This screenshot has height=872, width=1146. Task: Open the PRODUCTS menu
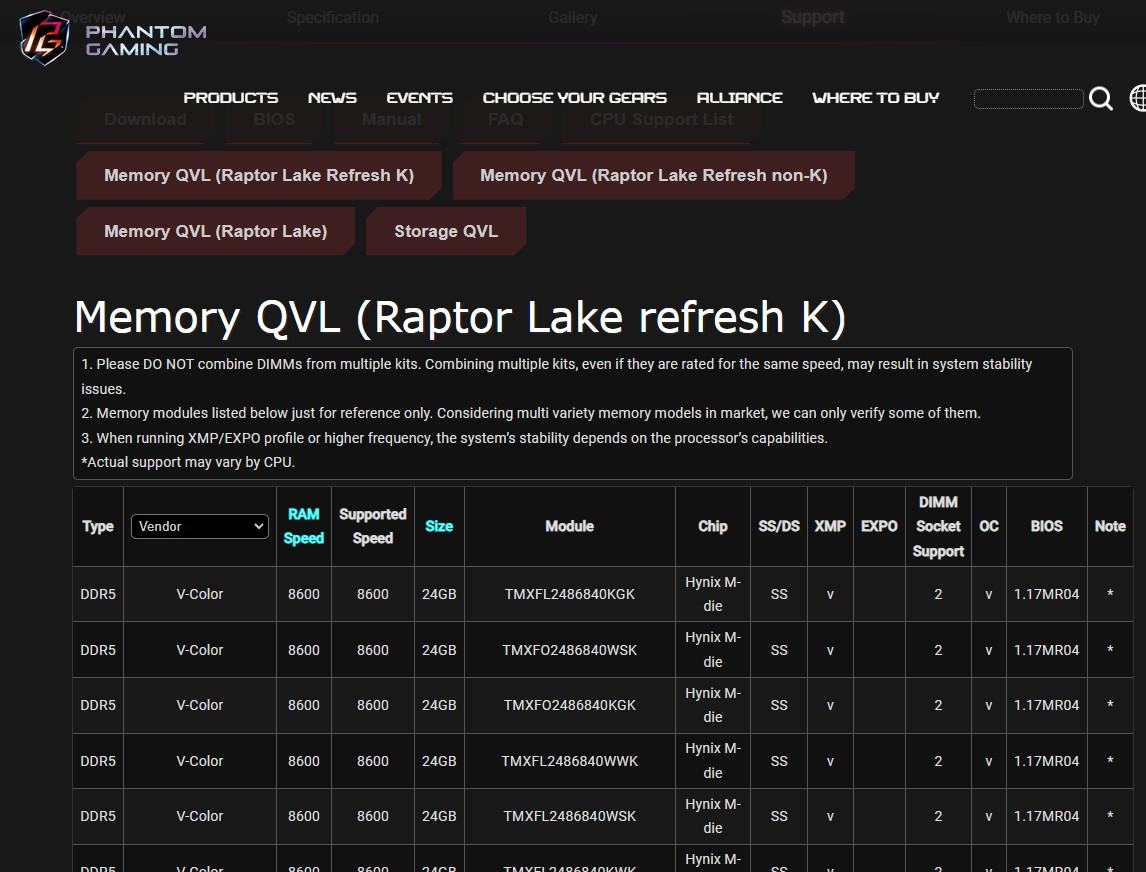231,98
